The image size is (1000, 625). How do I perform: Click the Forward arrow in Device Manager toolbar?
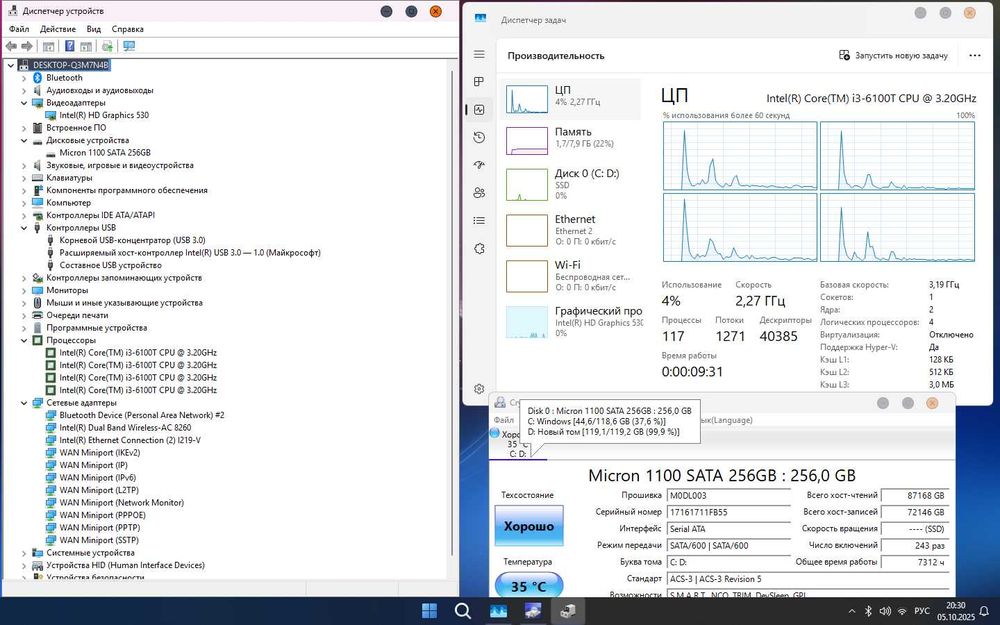27,46
